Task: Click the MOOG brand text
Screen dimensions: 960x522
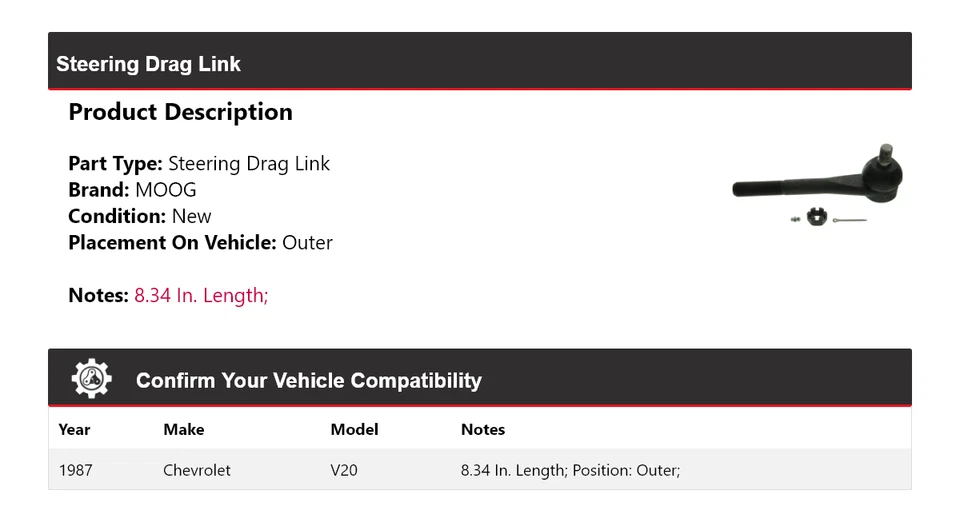Action: click(x=166, y=190)
